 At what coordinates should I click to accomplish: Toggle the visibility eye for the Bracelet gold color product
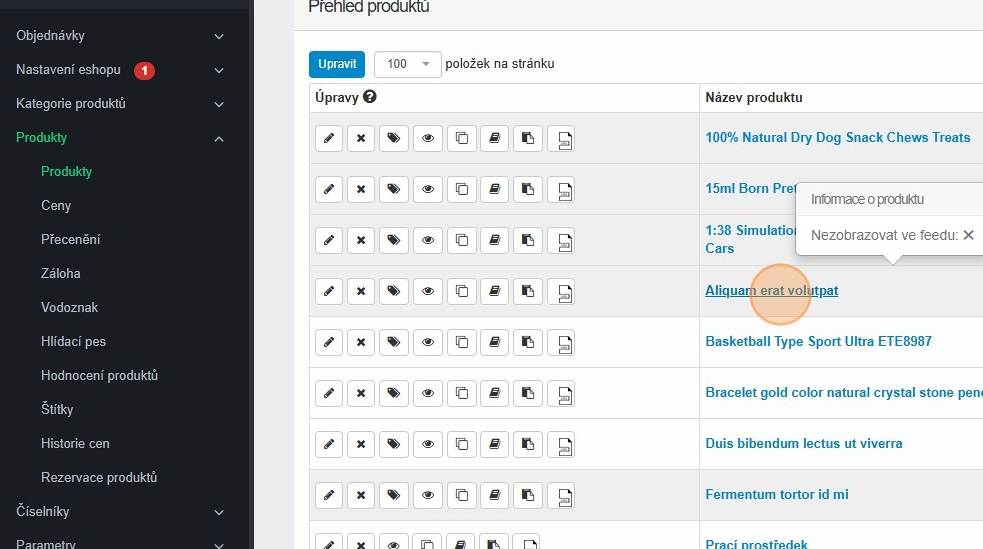tap(428, 393)
